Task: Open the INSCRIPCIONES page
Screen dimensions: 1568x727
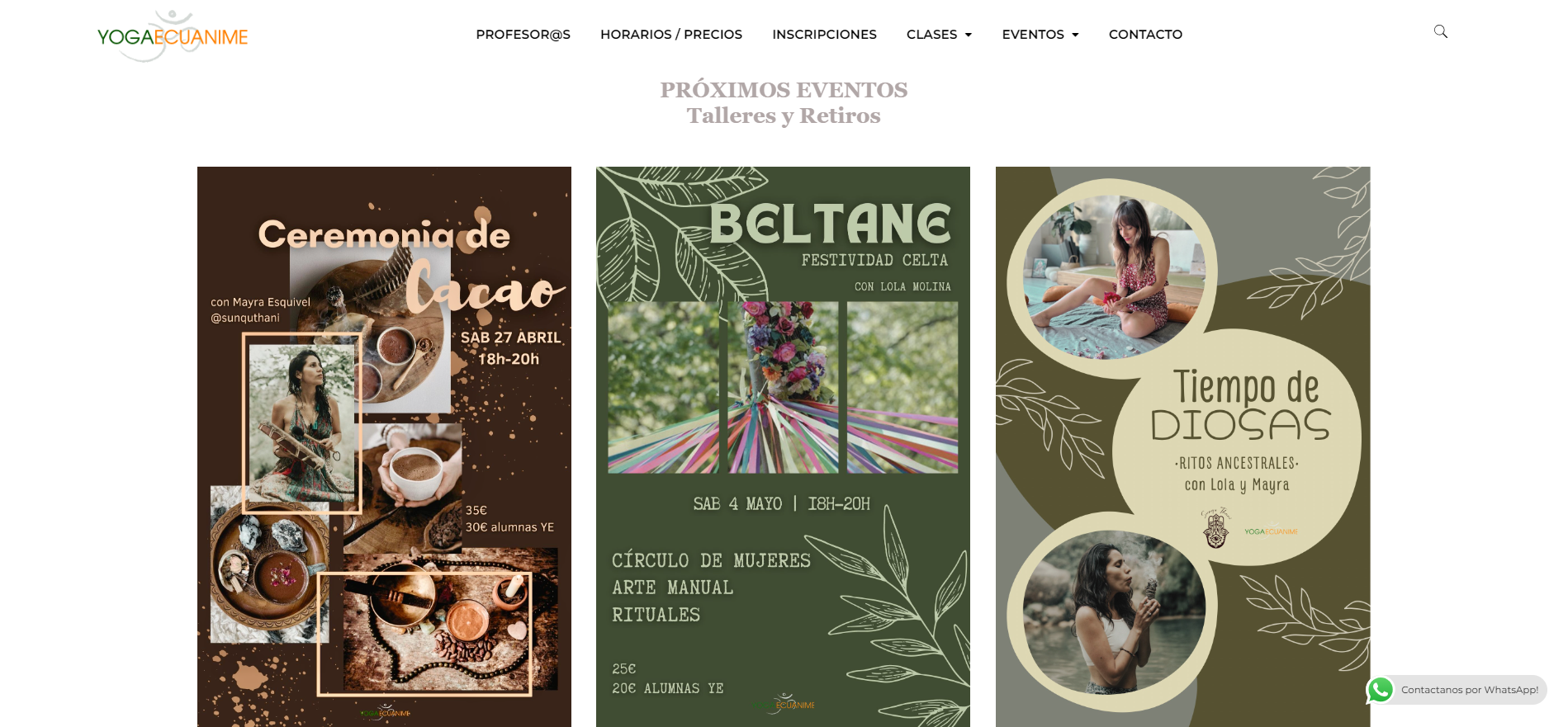Action: tap(824, 34)
